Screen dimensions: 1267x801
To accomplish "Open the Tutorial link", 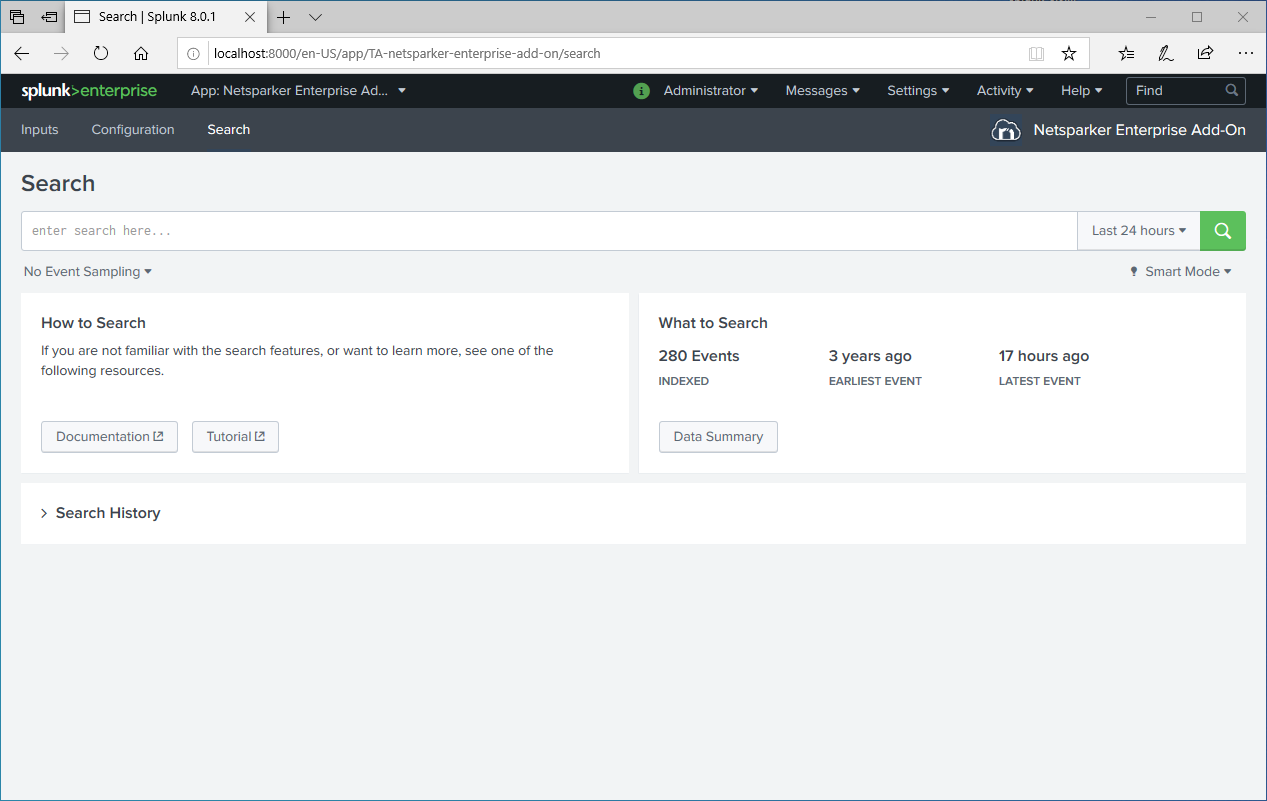I will coord(235,436).
